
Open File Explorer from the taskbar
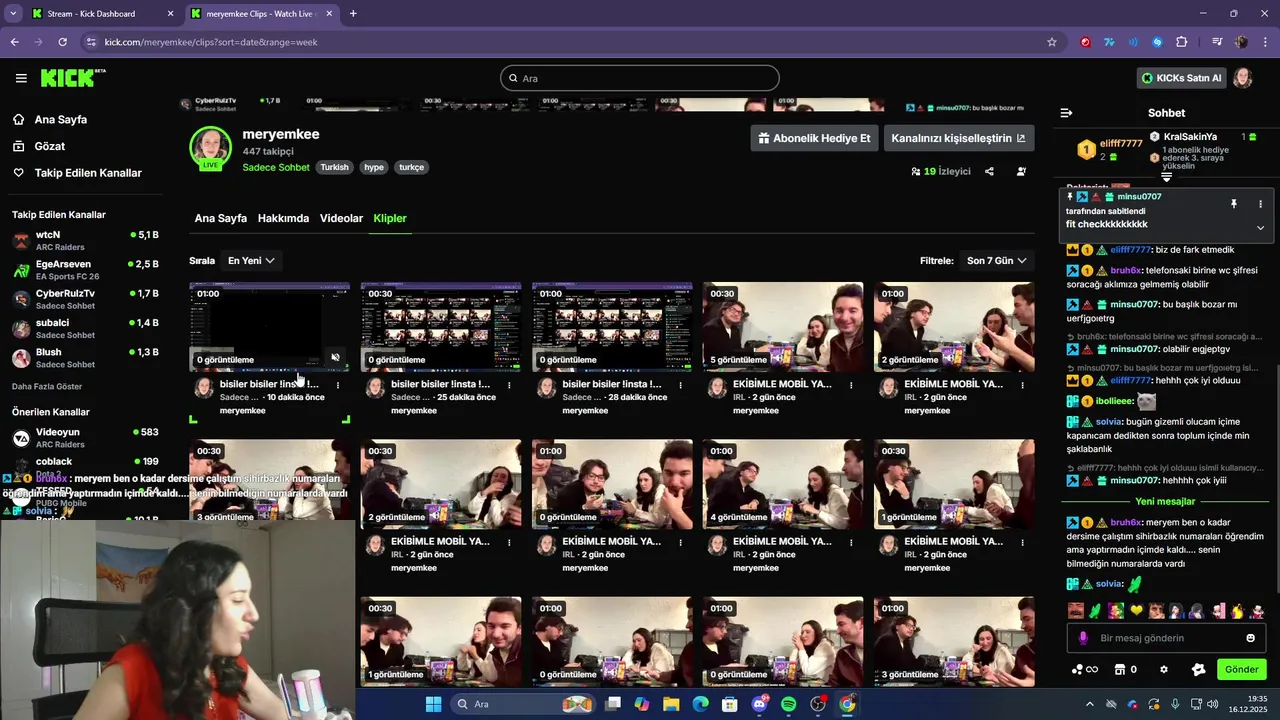671,704
